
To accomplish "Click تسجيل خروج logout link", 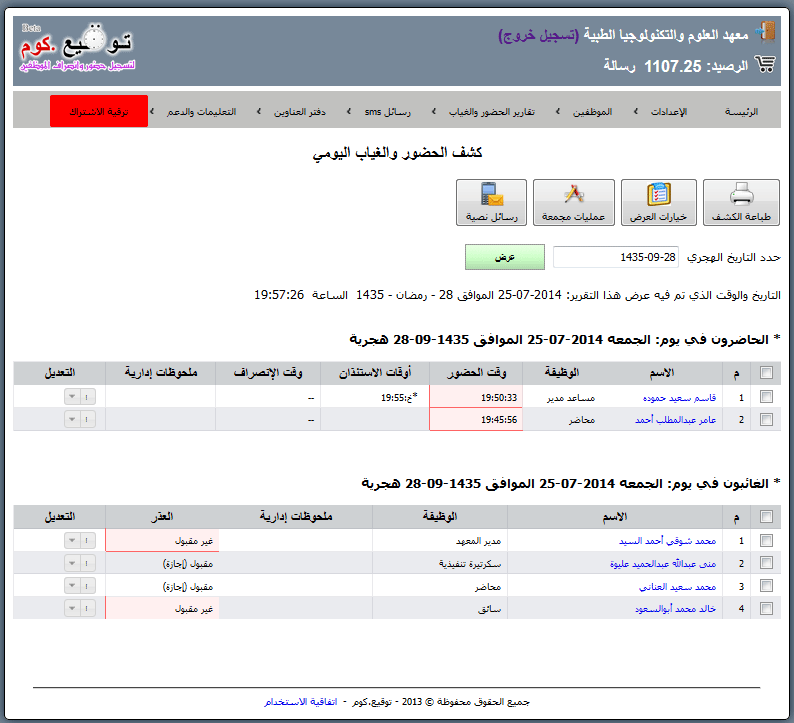I will [538, 35].
